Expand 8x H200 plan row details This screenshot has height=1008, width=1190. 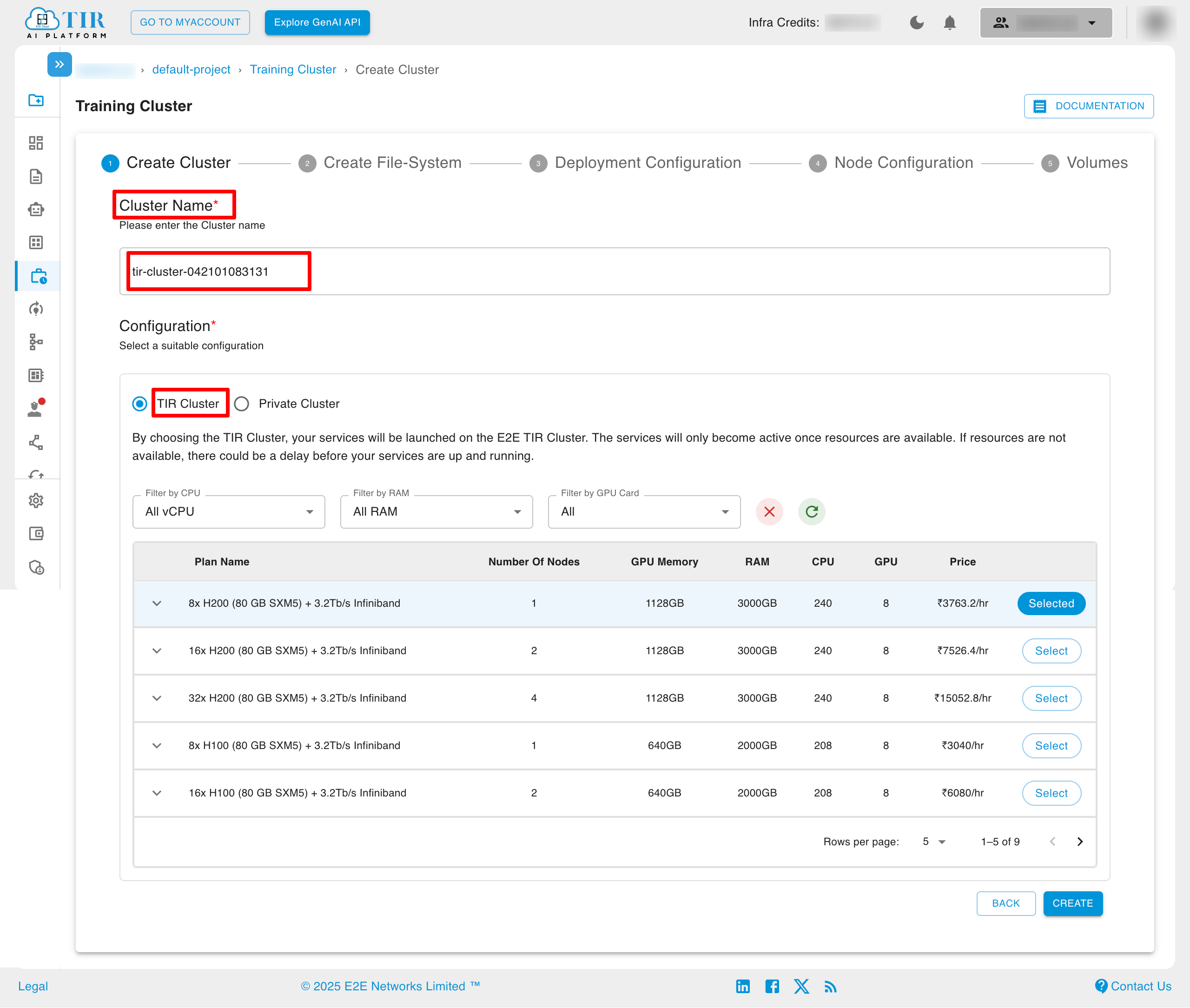tap(157, 603)
